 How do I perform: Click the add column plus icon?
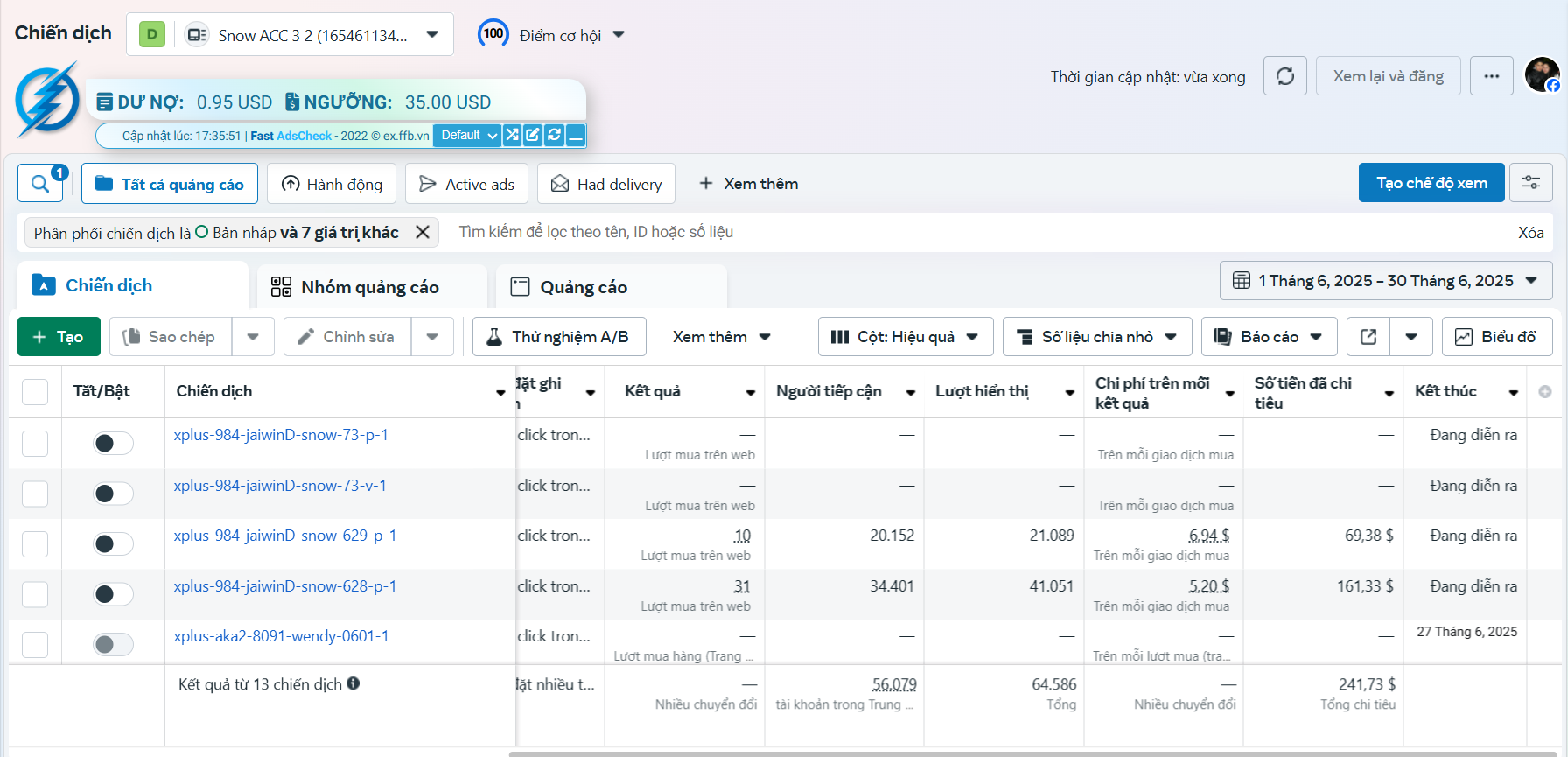1545,391
